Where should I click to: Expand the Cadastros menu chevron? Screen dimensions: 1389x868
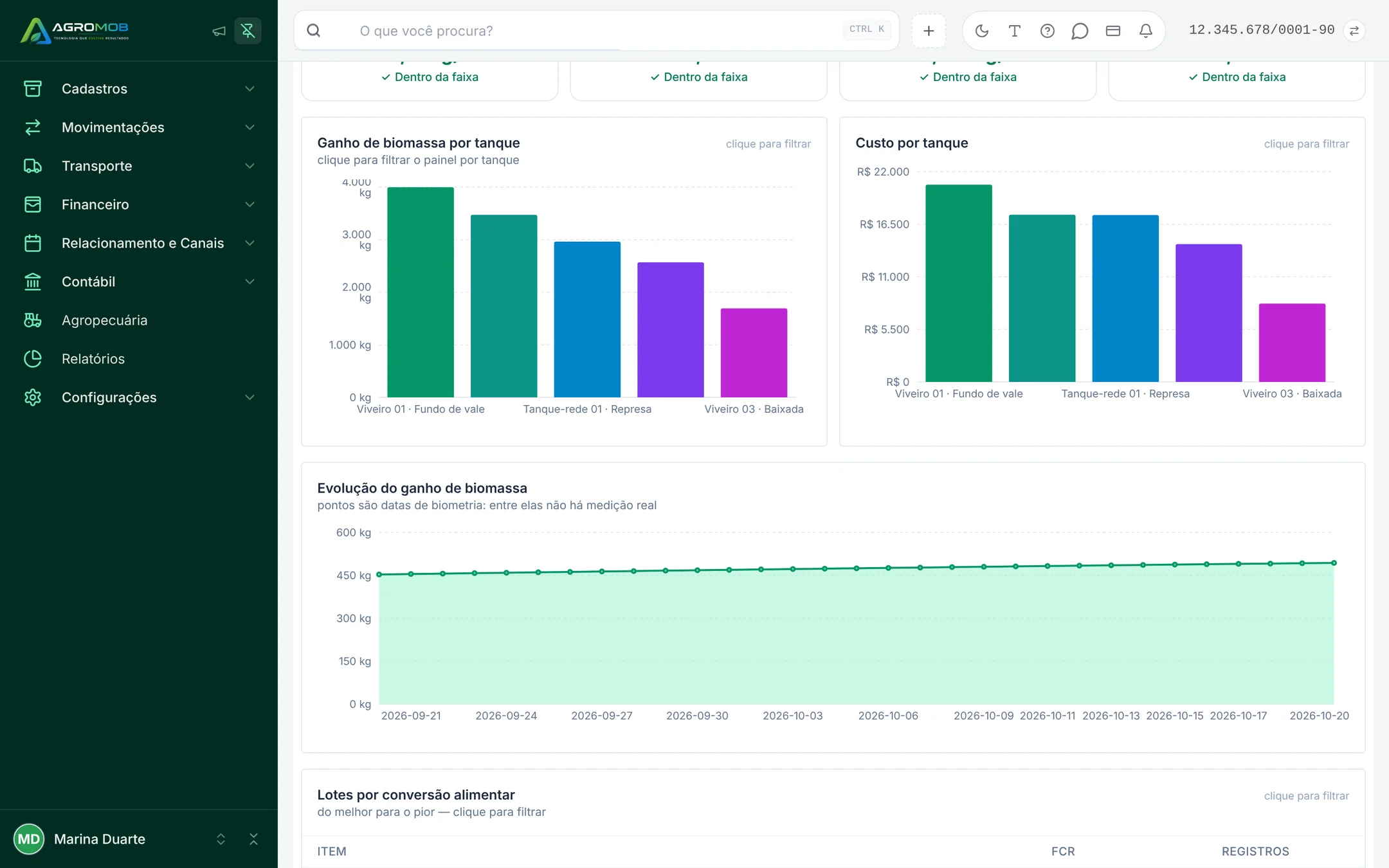click(x=250, y=89)
